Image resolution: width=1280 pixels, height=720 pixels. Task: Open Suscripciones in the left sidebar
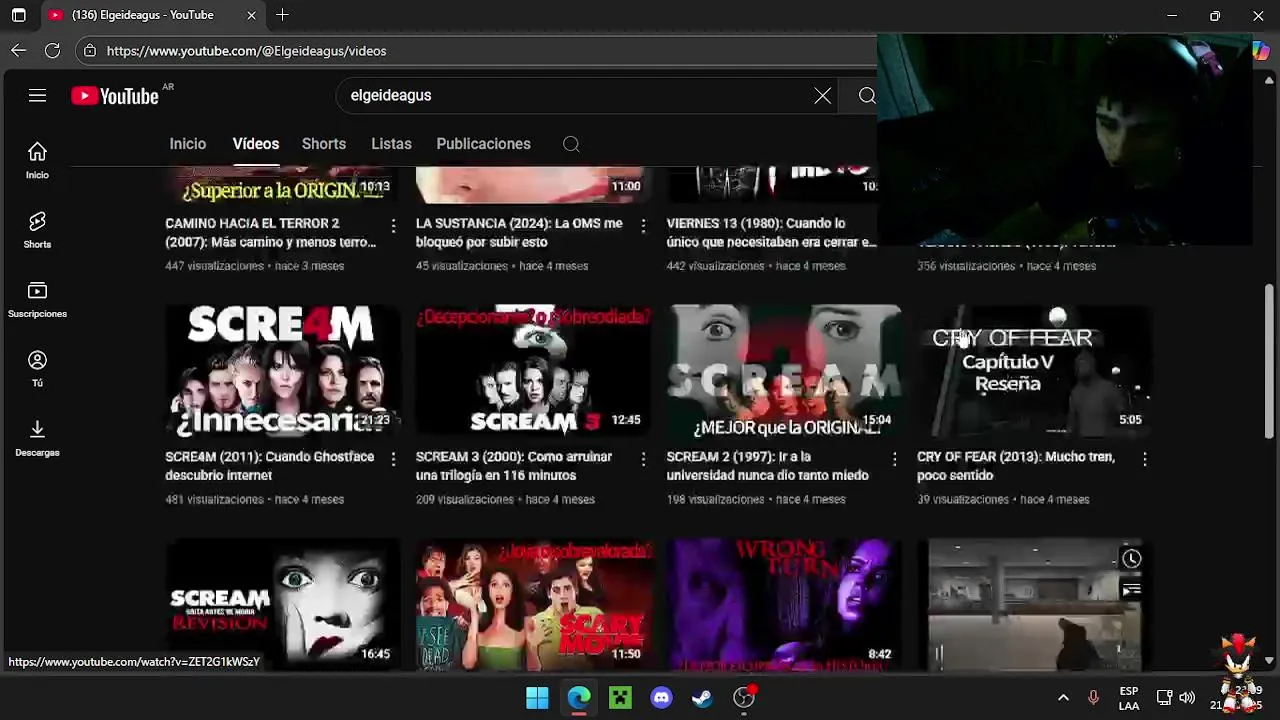coord(37,299)
